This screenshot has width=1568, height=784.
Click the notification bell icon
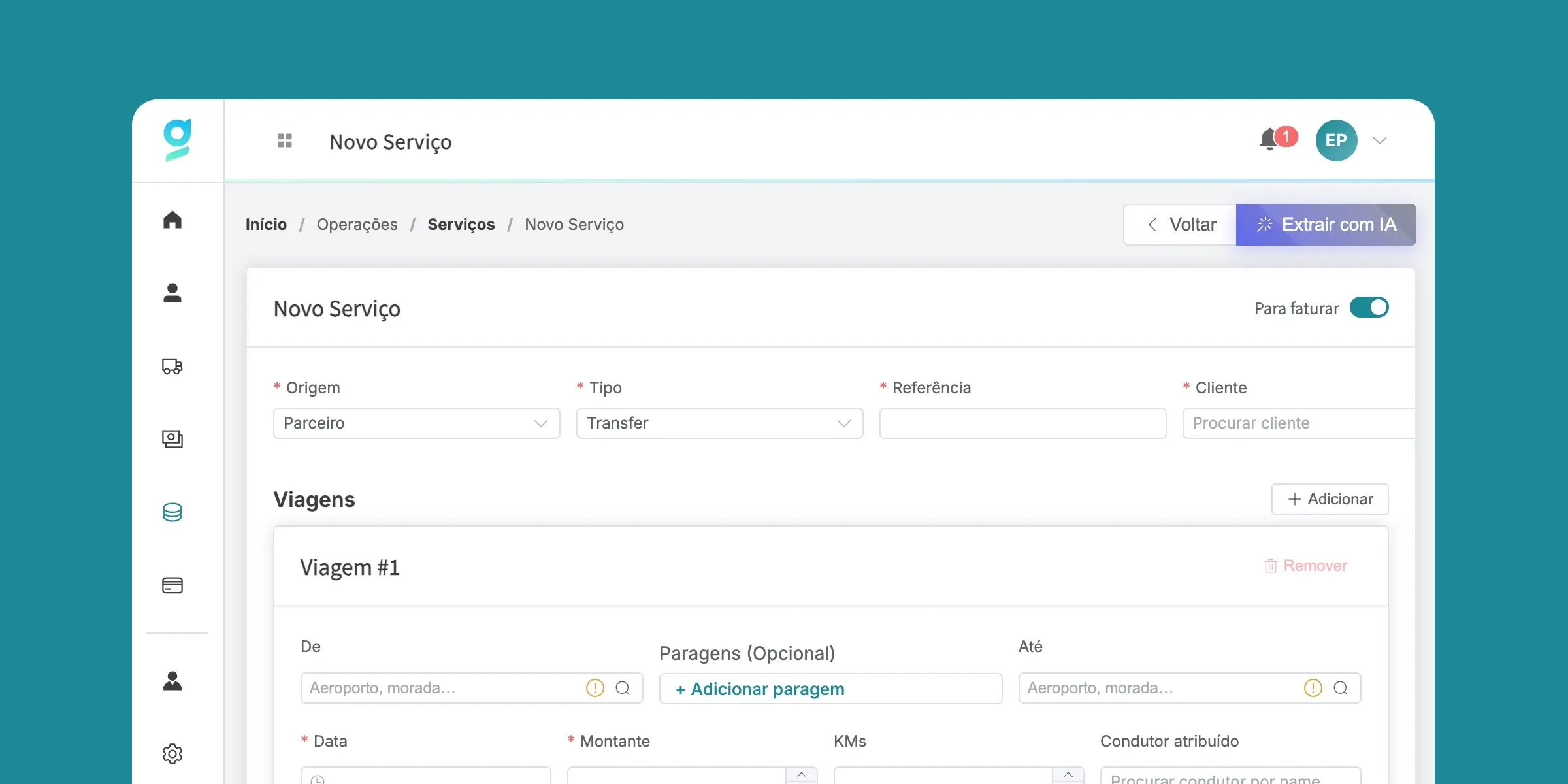pyautogui.click(x=1269, y=140)
